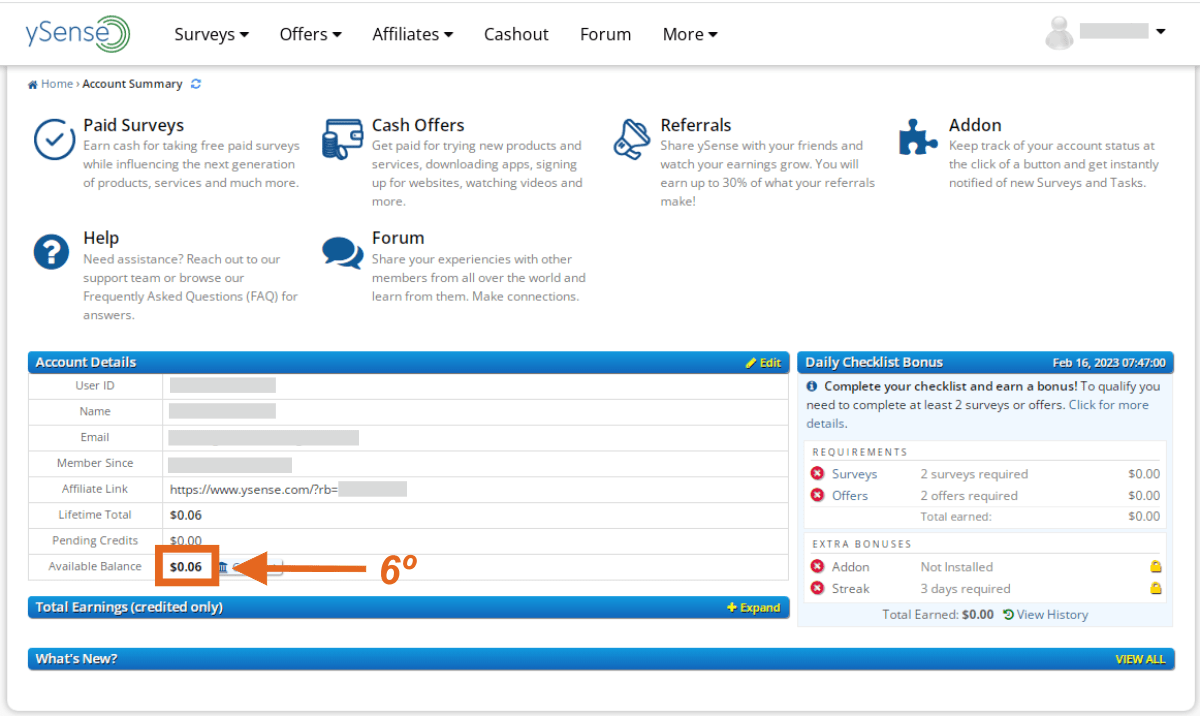
Task: Open the Cash Offers heading
Action: point(418,125)
